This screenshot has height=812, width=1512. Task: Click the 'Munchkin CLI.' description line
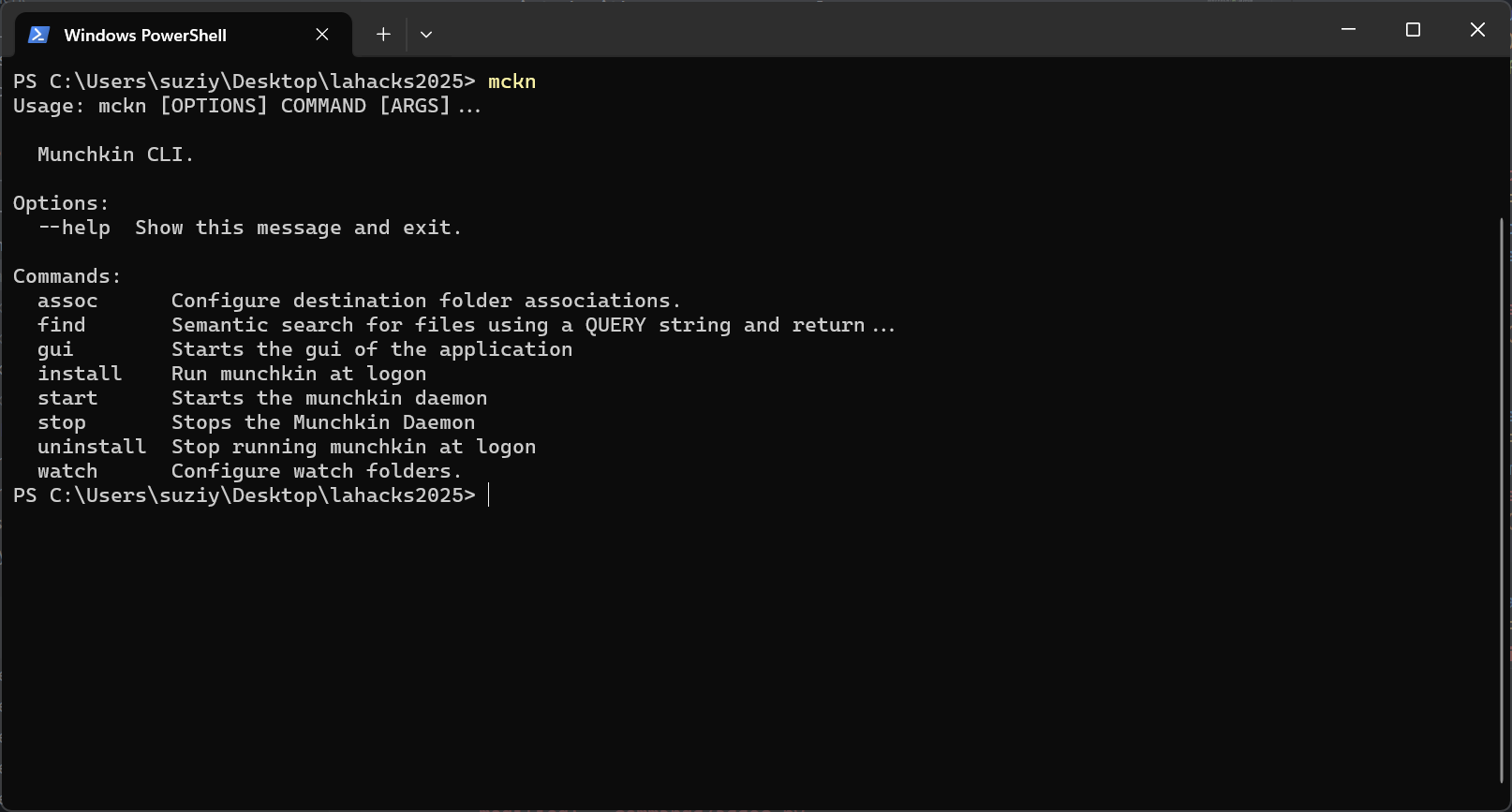[116, 155]
